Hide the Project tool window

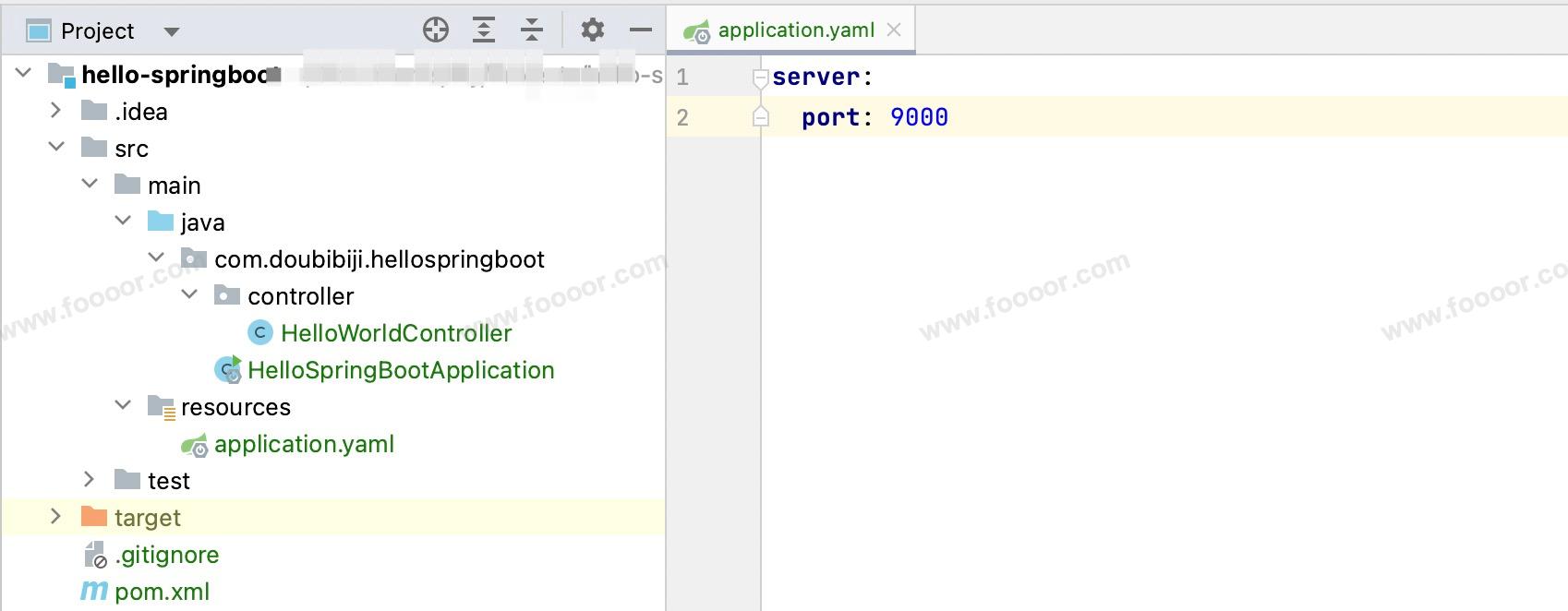click(641, 30)
